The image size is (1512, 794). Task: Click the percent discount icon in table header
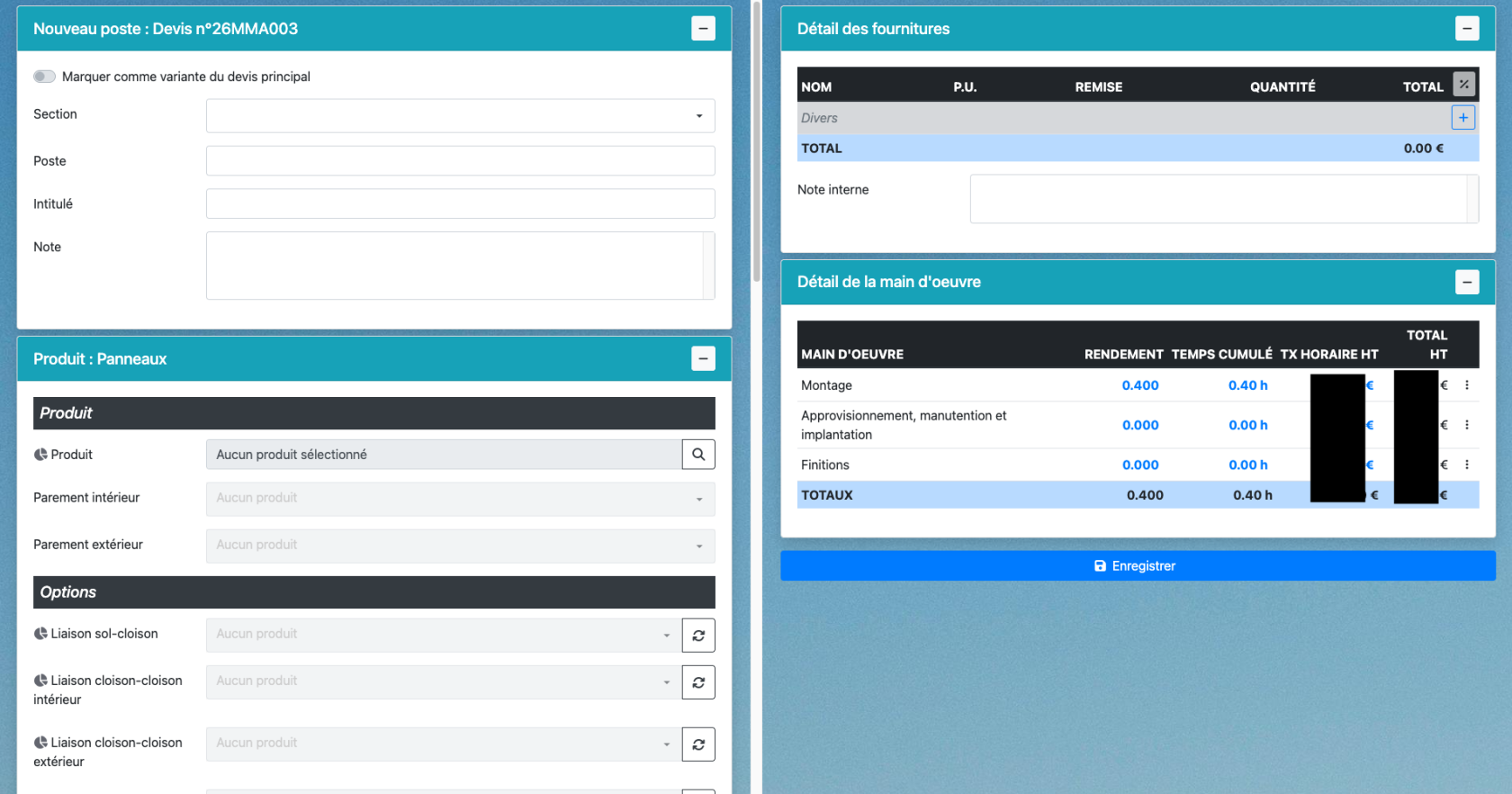click(x=1463, y=85)
